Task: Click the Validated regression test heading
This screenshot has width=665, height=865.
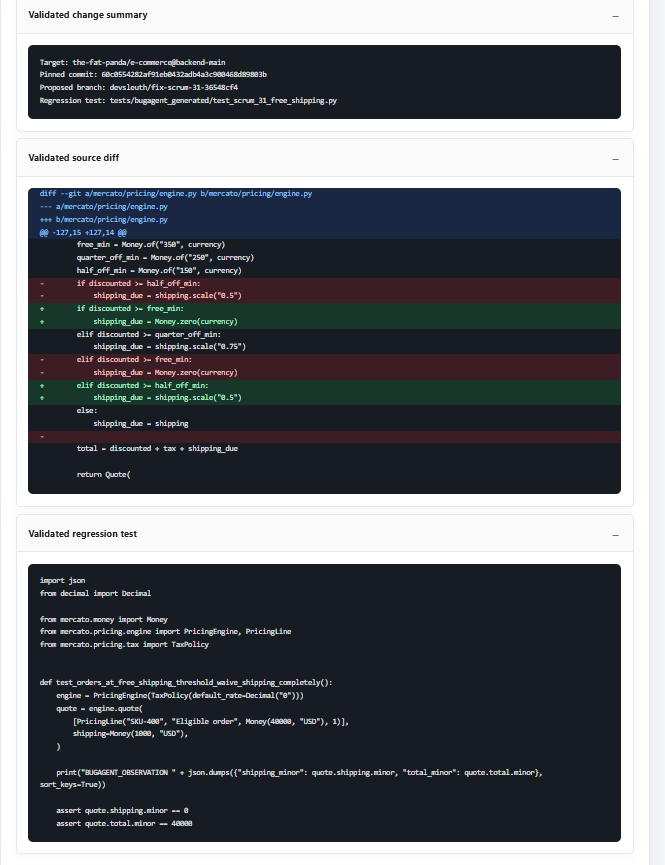Action: (82, 534)
